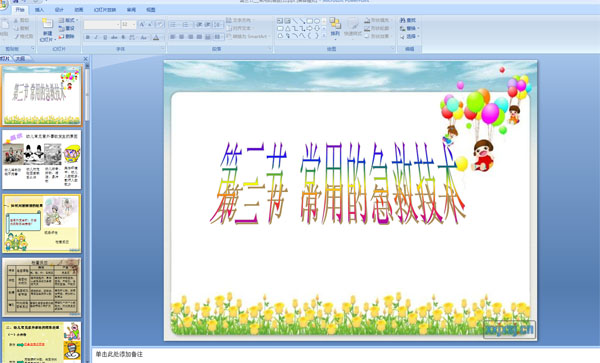
Task: Switch to the 动画 (Animations) ribbon tab
Action: point(78,10)
